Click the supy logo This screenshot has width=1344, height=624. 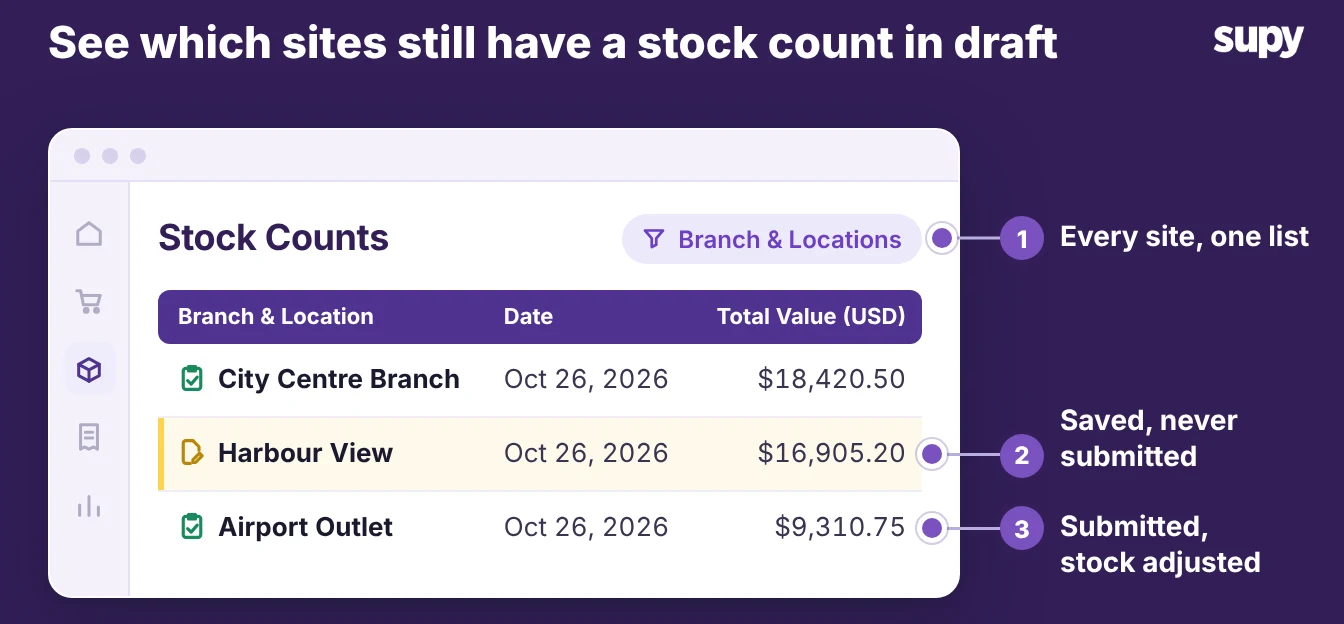coord(1258,40)
